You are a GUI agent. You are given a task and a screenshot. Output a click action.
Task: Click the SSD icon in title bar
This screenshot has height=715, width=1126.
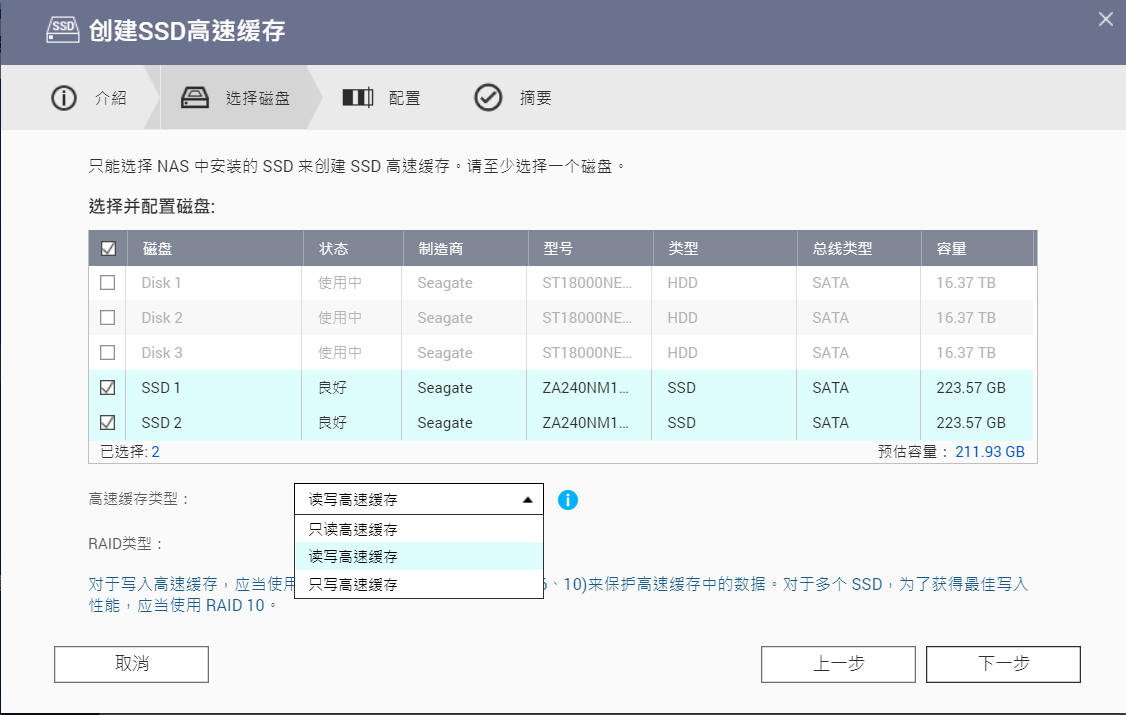pyautogui.click(x=63, y=31)
